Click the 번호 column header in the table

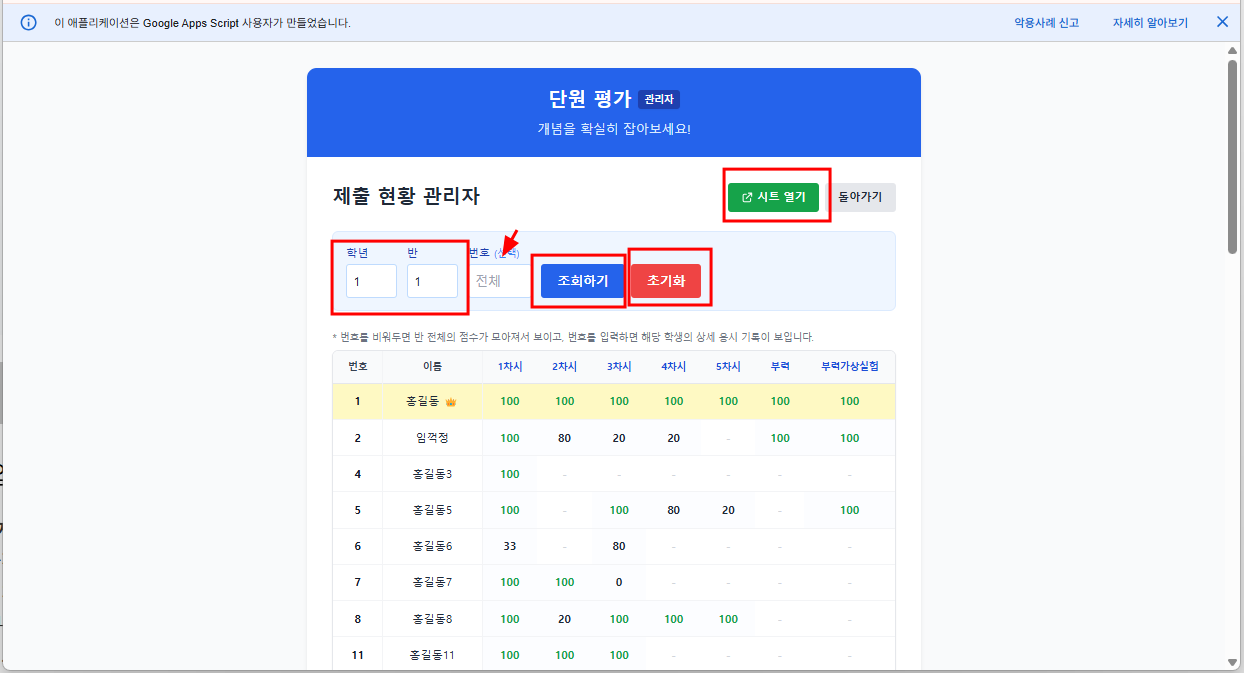[358, 366]
